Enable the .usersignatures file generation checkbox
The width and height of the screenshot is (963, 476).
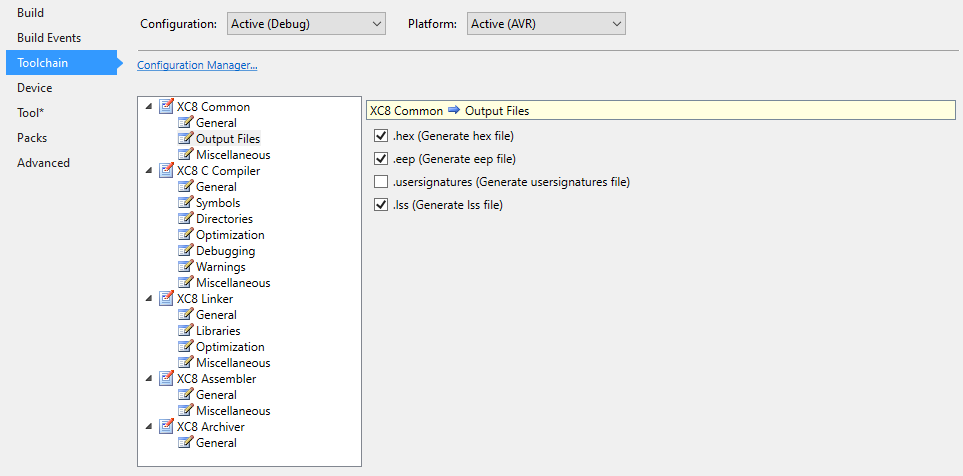click(x=380, y=182)
